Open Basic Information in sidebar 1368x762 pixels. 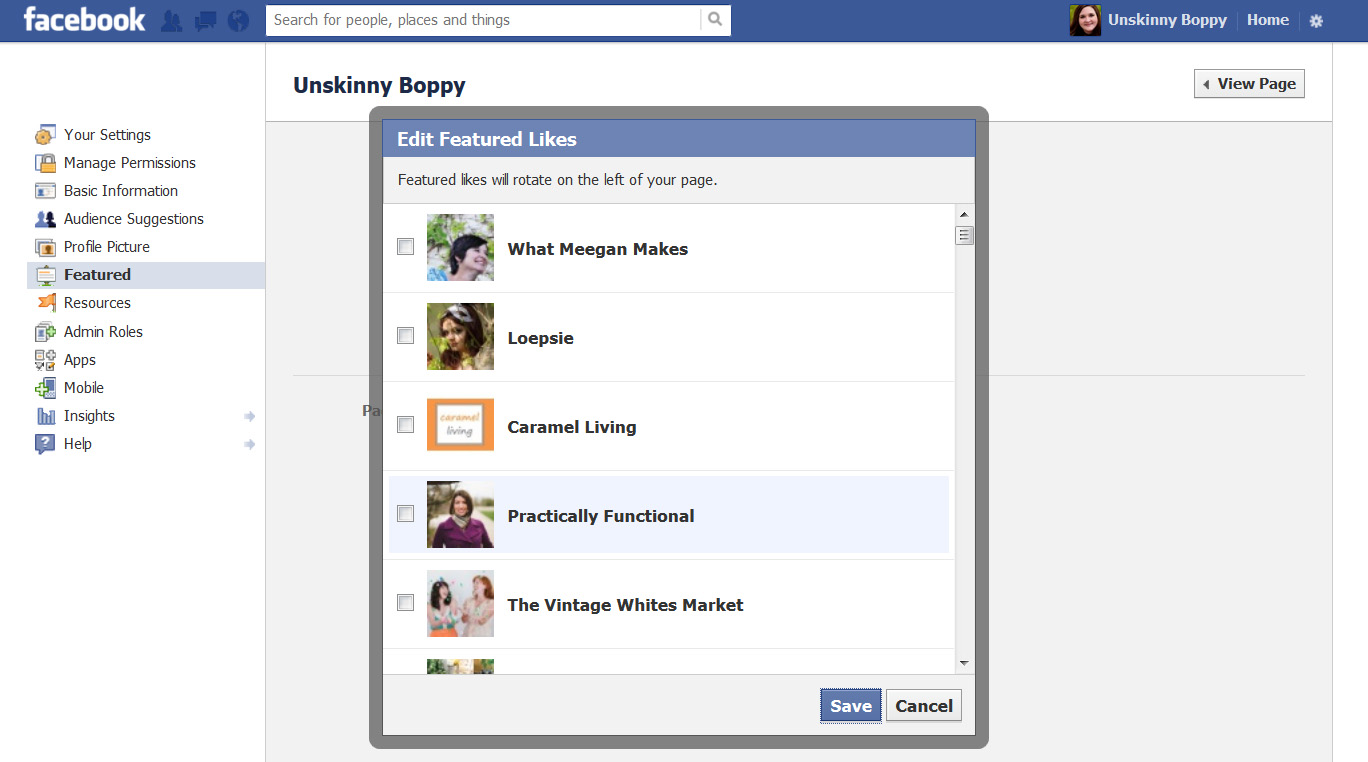pyautogui.click(x=121, y=191)
